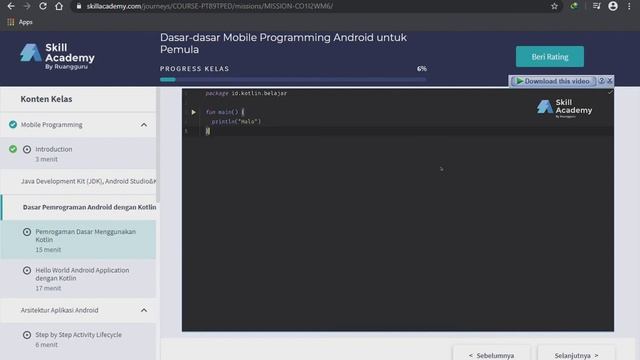Collapse the Arsitektur Aplikasi Android chevron
Image resolution: width=640 pixels, height=360 pixels.
coord(144,310)
